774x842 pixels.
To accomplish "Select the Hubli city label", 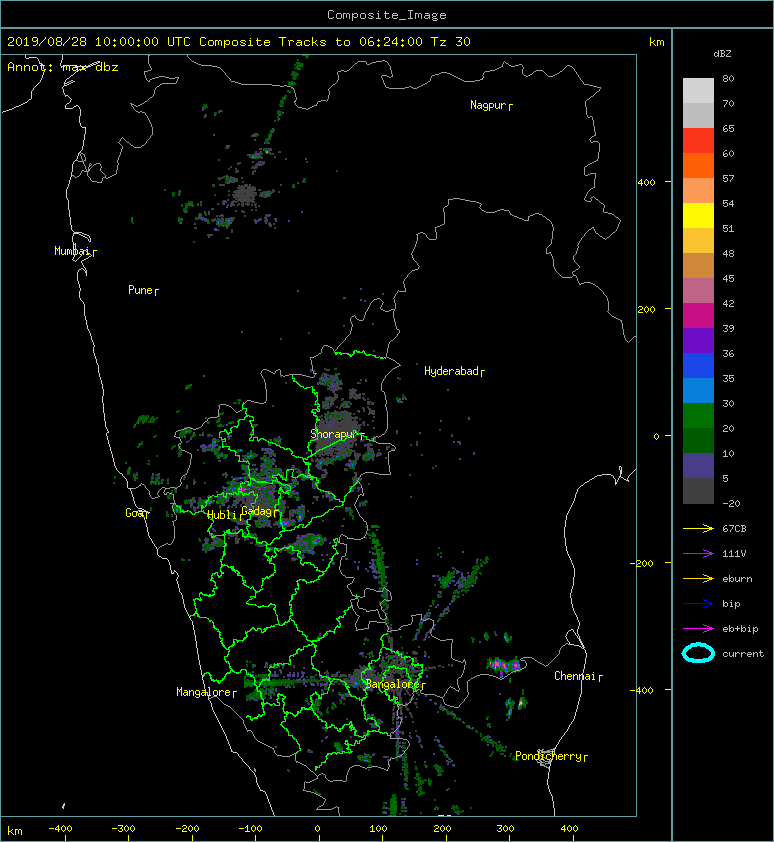I will (x=221, y=515).
